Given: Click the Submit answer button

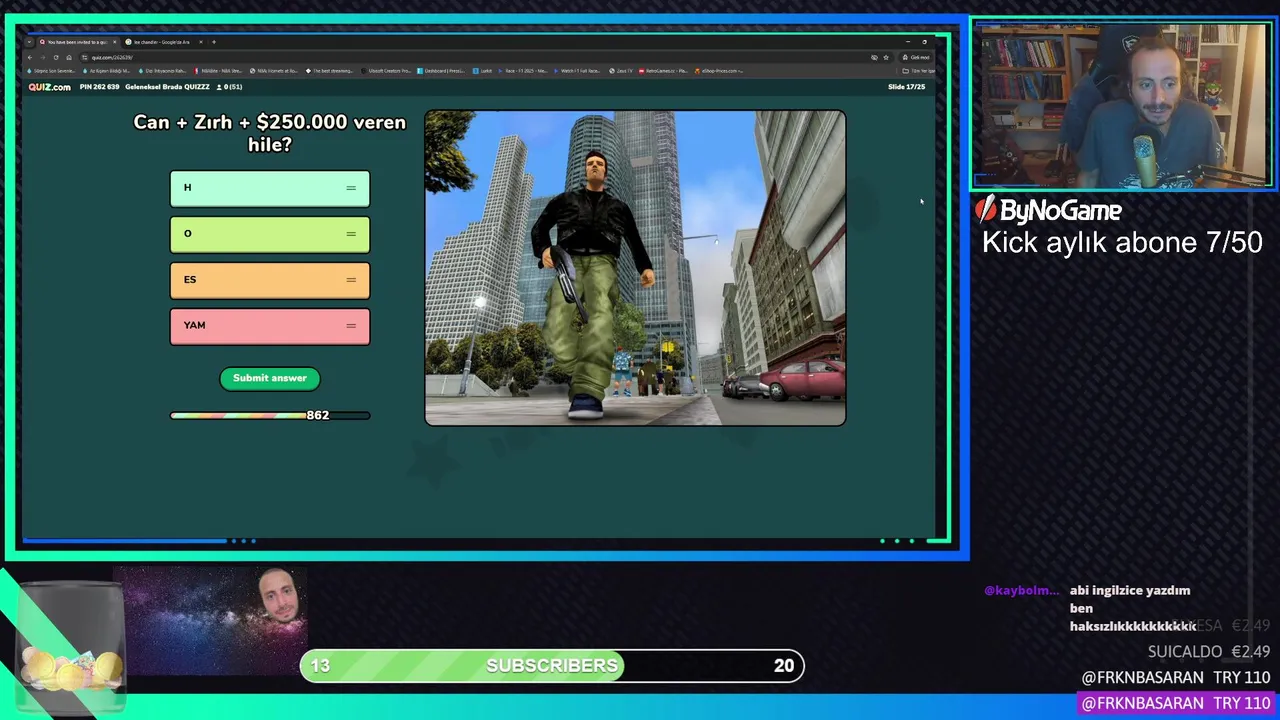Looking at the screenshot, I should coord(270,378).
